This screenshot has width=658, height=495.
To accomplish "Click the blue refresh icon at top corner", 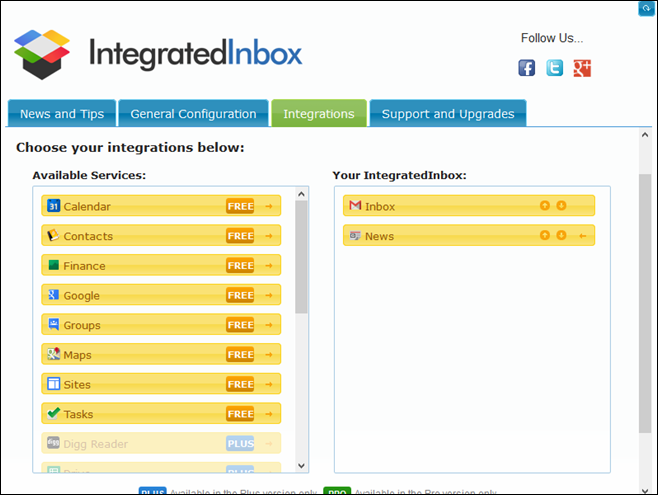I will [x=646, y=8].
